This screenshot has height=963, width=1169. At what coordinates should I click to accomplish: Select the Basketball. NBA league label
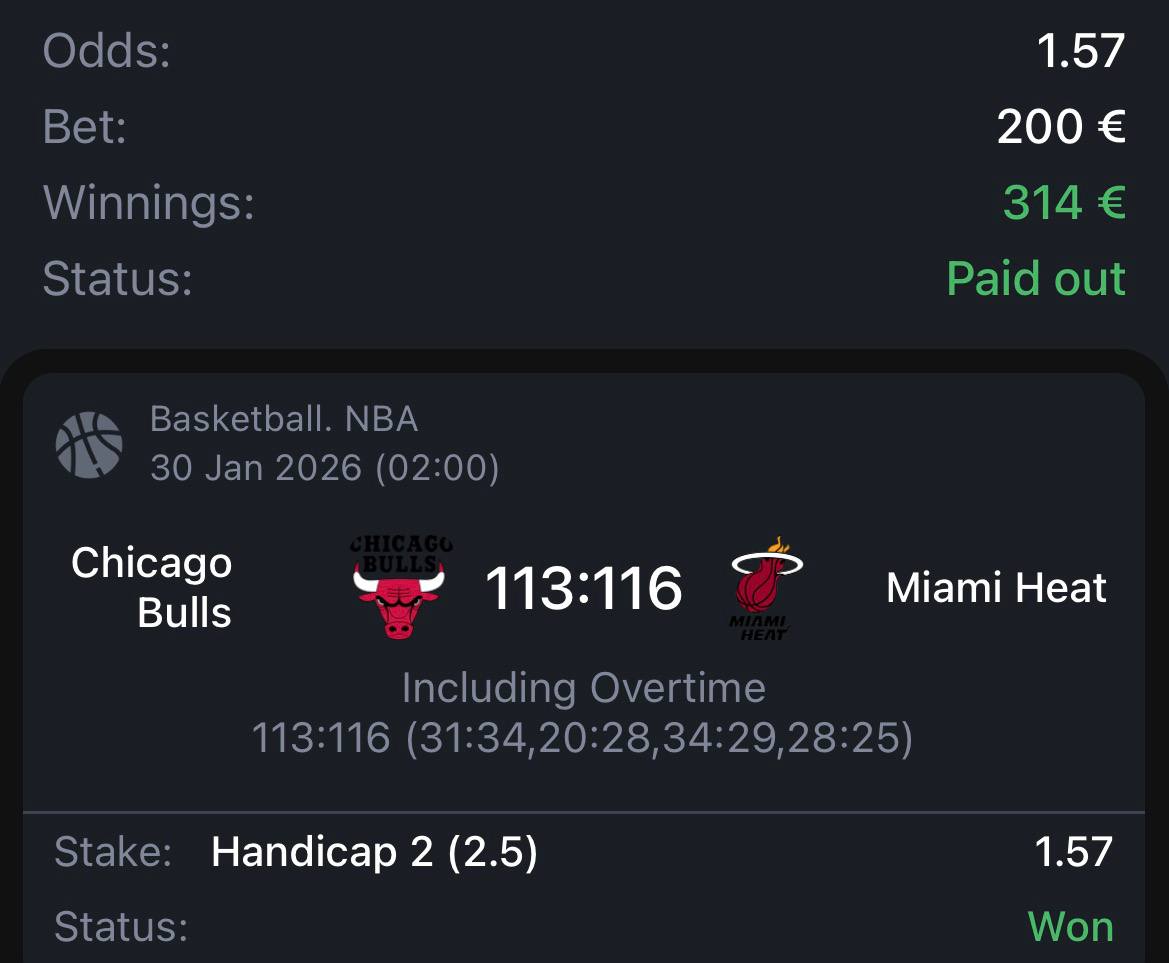[284, 419]
